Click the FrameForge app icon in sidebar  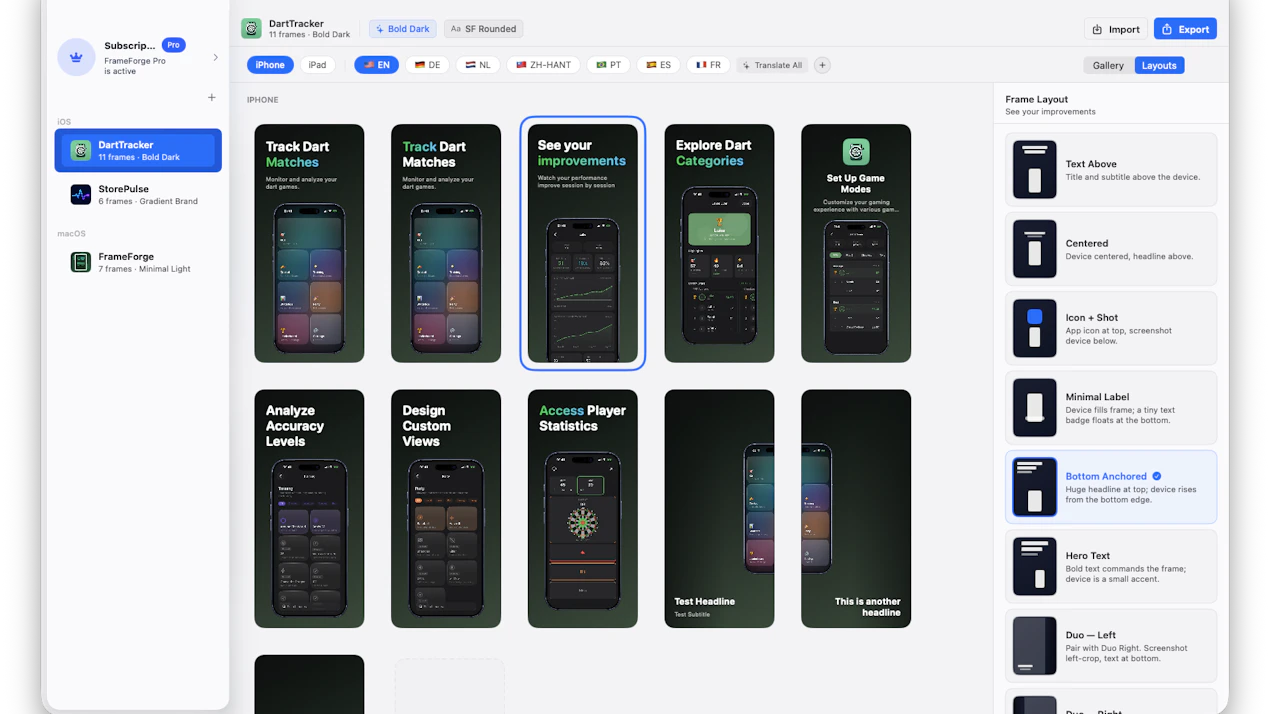coord(81,262)
